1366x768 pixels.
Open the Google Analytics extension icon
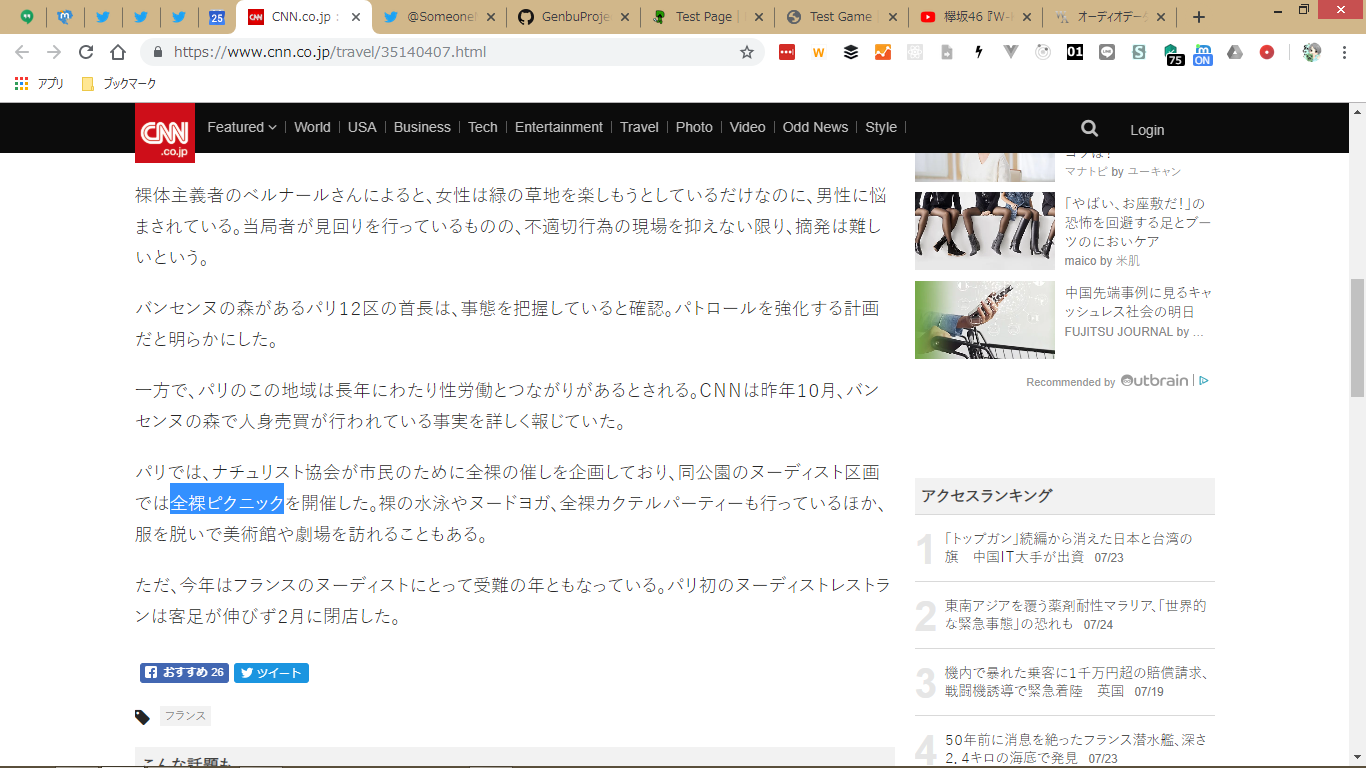coord(882,52)
